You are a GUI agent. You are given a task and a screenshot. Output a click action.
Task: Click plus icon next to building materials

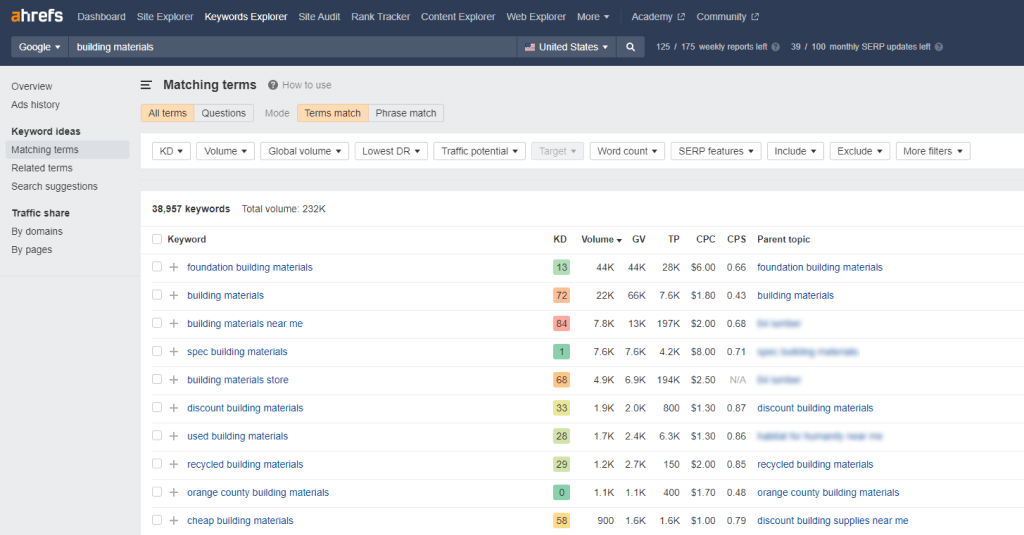(174, 295)
